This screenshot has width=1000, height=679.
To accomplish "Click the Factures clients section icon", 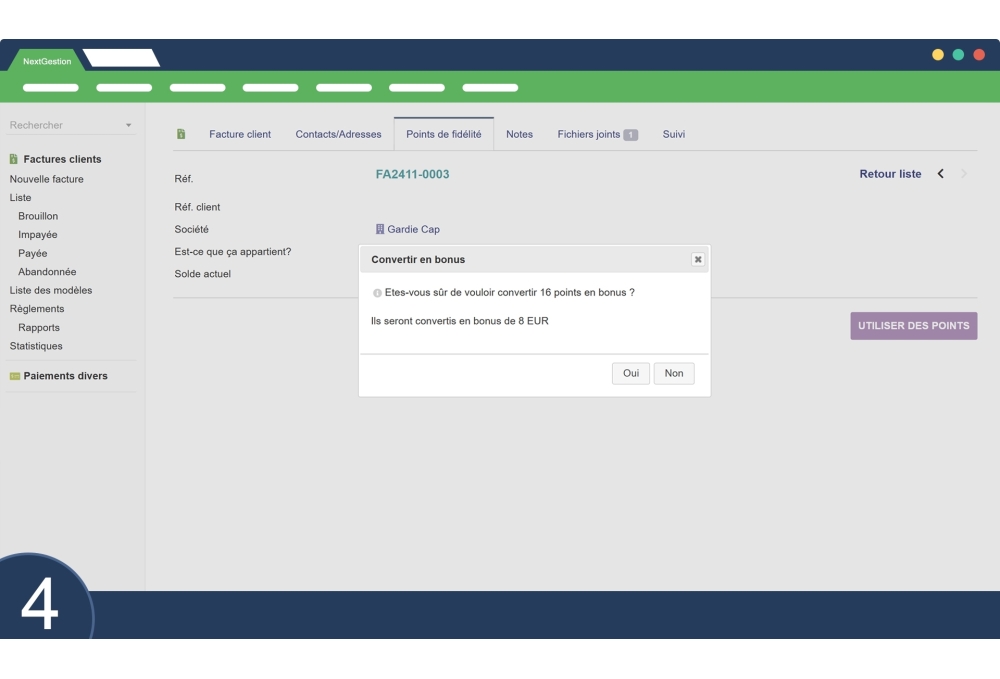I will click(14, 159).
